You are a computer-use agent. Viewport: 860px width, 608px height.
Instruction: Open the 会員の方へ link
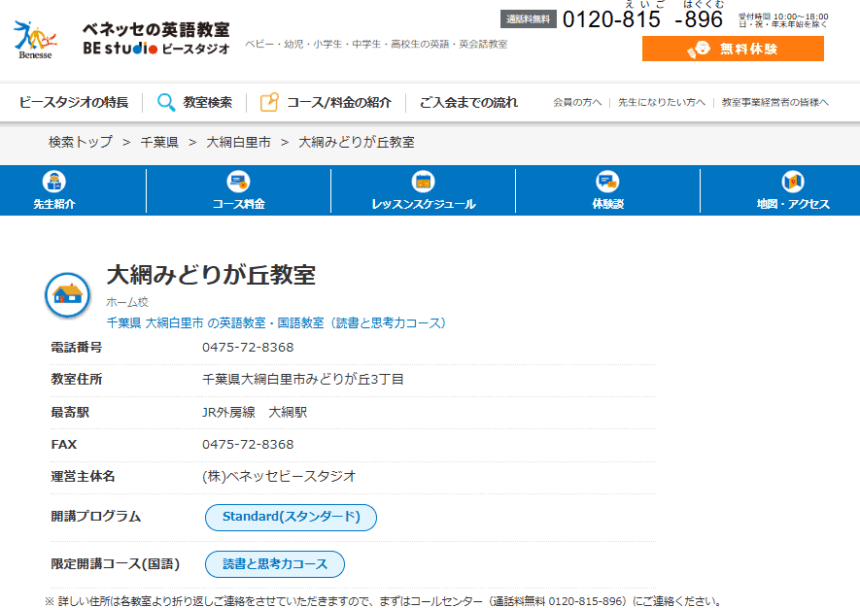[x=578, y=103]
